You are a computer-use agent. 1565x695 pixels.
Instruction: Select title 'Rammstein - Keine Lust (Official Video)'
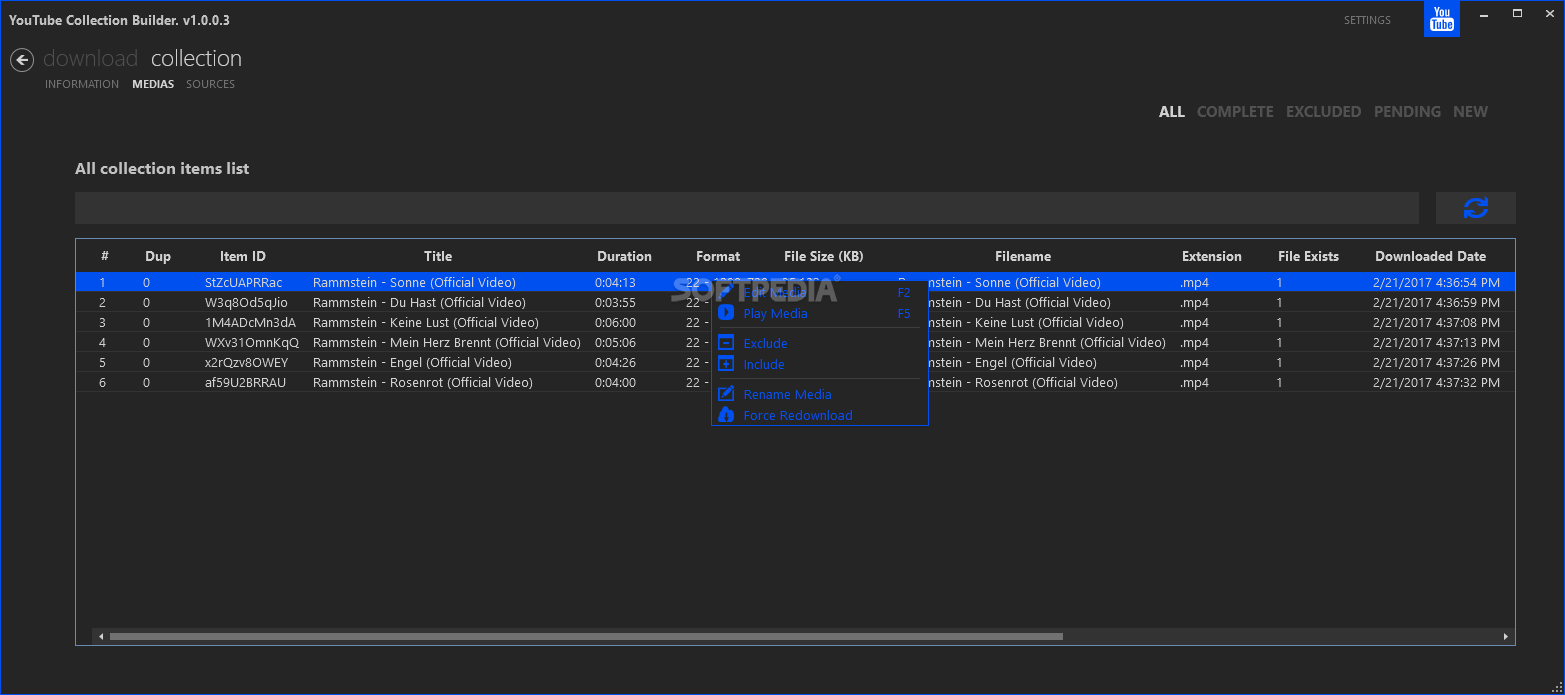[425, 323]
